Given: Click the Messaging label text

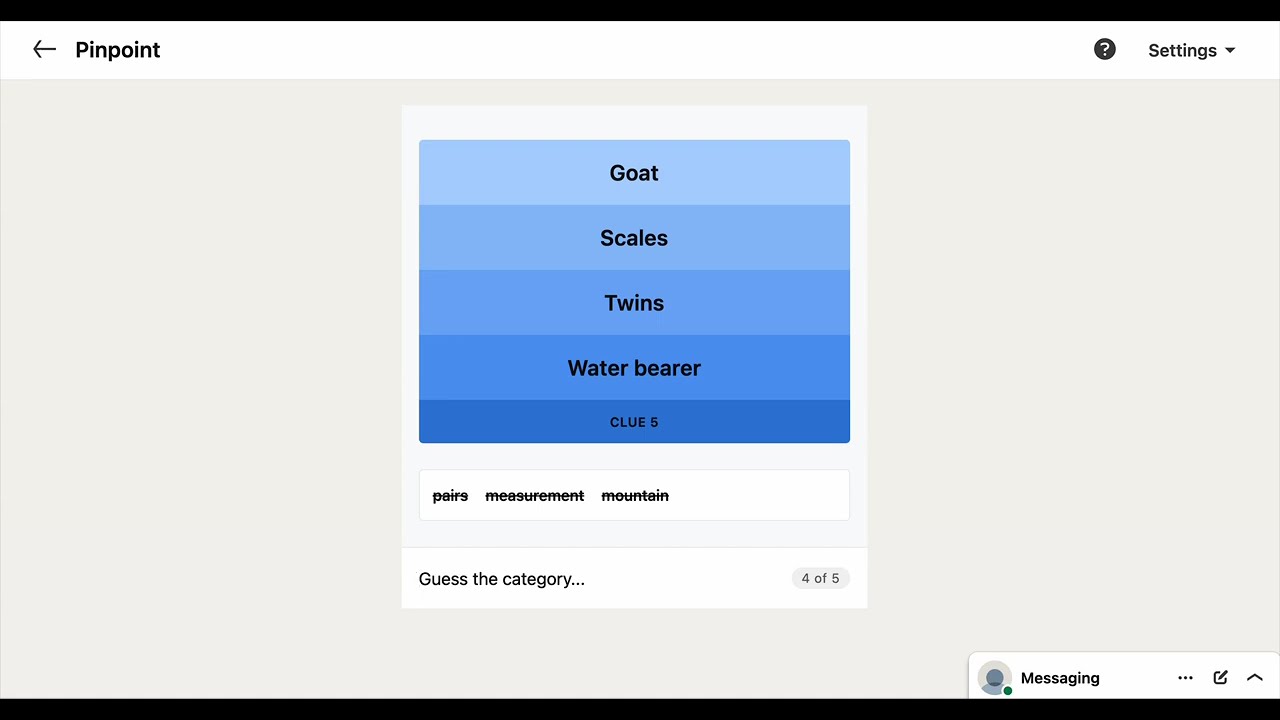Looking at the screenshot, I should 1060,678.
